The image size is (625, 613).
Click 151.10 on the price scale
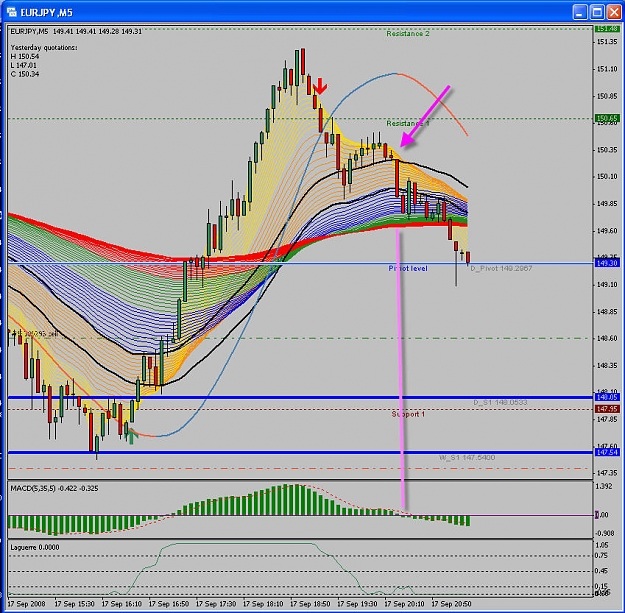point(607,69)
